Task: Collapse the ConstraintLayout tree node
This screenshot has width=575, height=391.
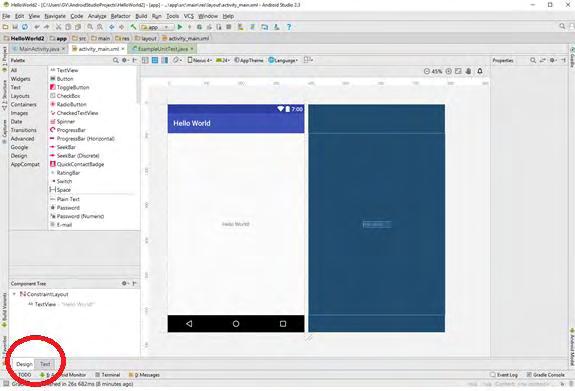Action: [x=14, y=294]
